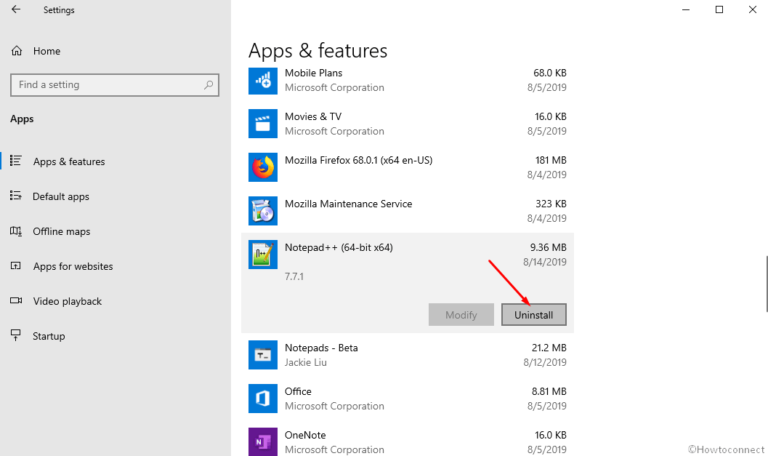Click the 323 KB maintenance service size
This screenshot has width=768, height=456.
point(551,204)
